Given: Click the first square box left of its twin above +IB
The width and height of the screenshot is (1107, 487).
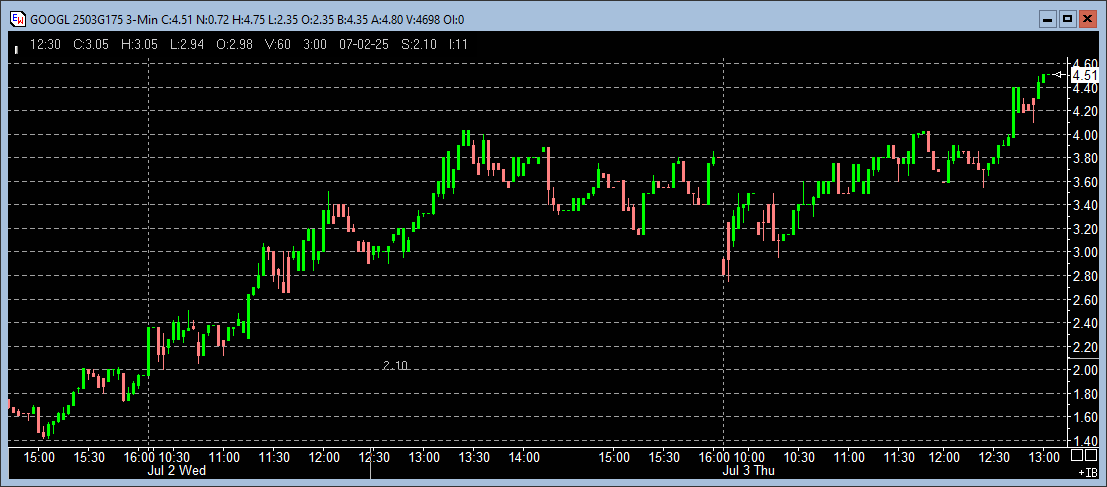Looking at the screenshot, I should pos(1077,455).
